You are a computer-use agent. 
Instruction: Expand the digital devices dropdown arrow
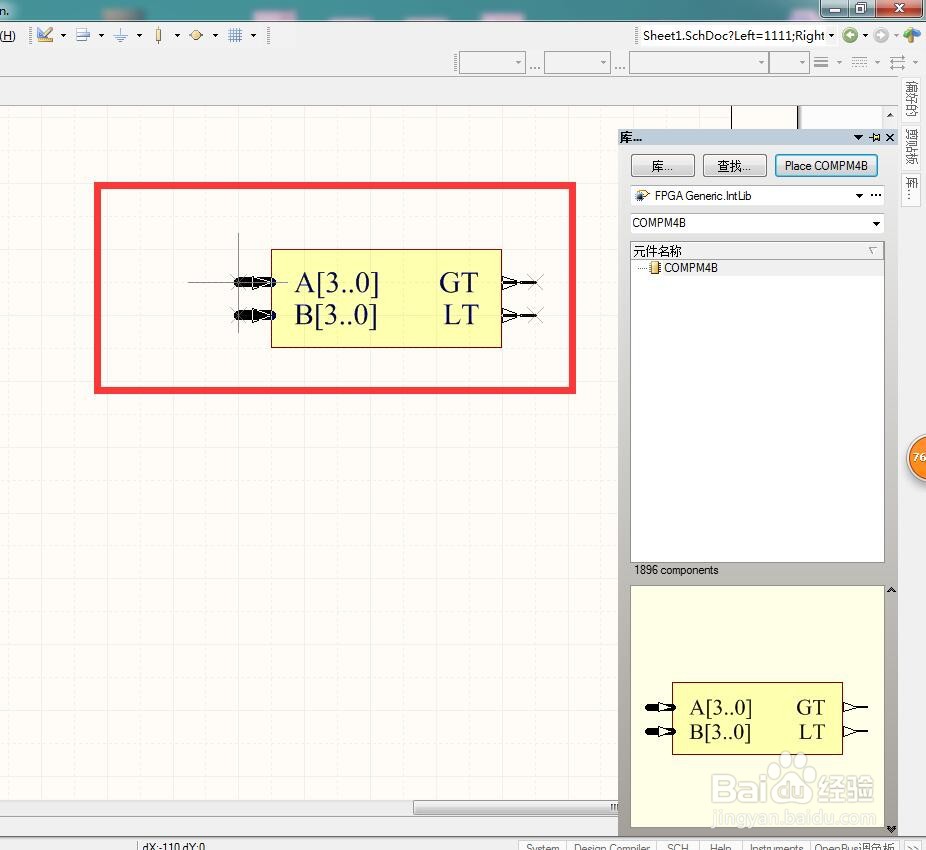177,35
